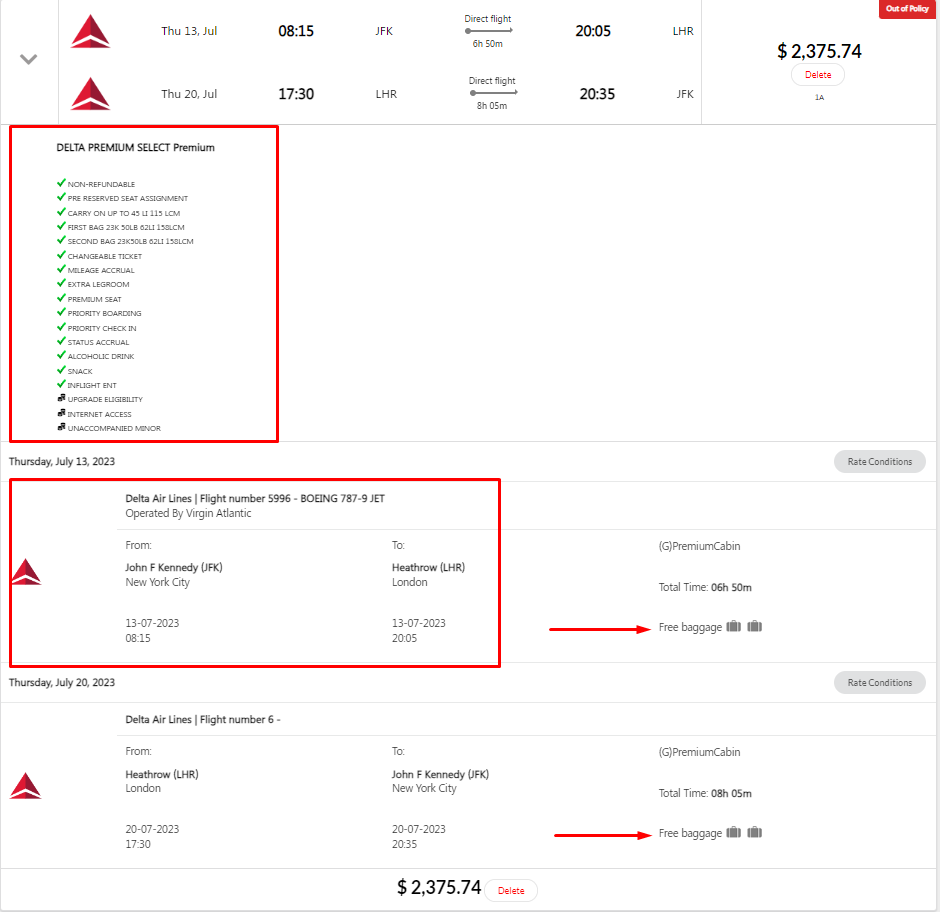This screenshot has width=940, height=912.
Task: Click the Thu 13, Jul date label
Action: pos(189,31)
